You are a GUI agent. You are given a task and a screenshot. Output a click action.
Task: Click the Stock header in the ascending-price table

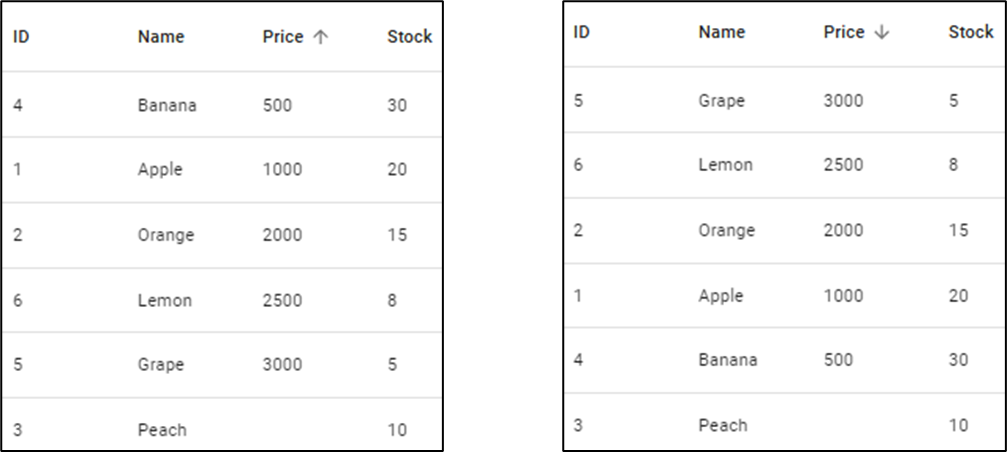(x=409, y=37)
